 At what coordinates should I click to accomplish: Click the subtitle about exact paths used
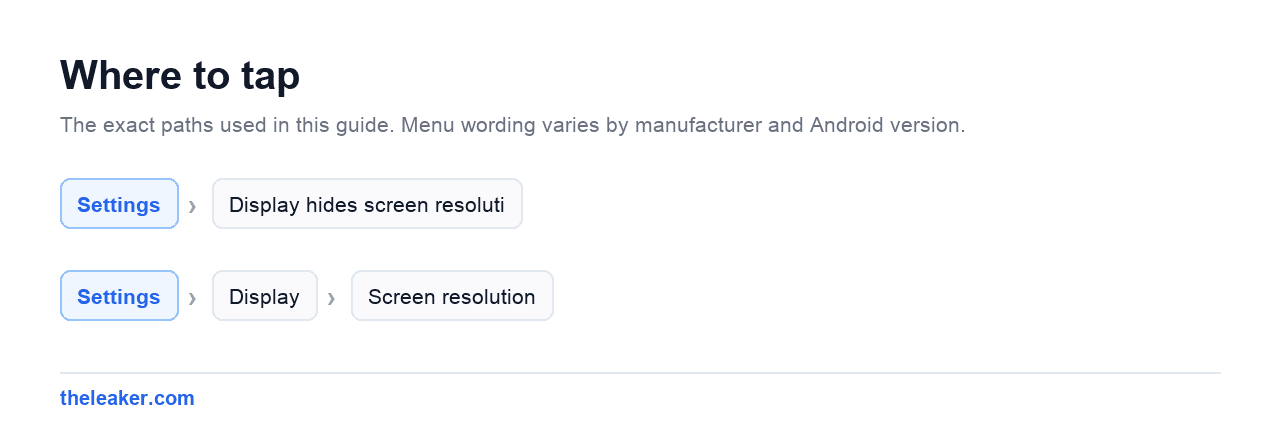click(512, 126)
